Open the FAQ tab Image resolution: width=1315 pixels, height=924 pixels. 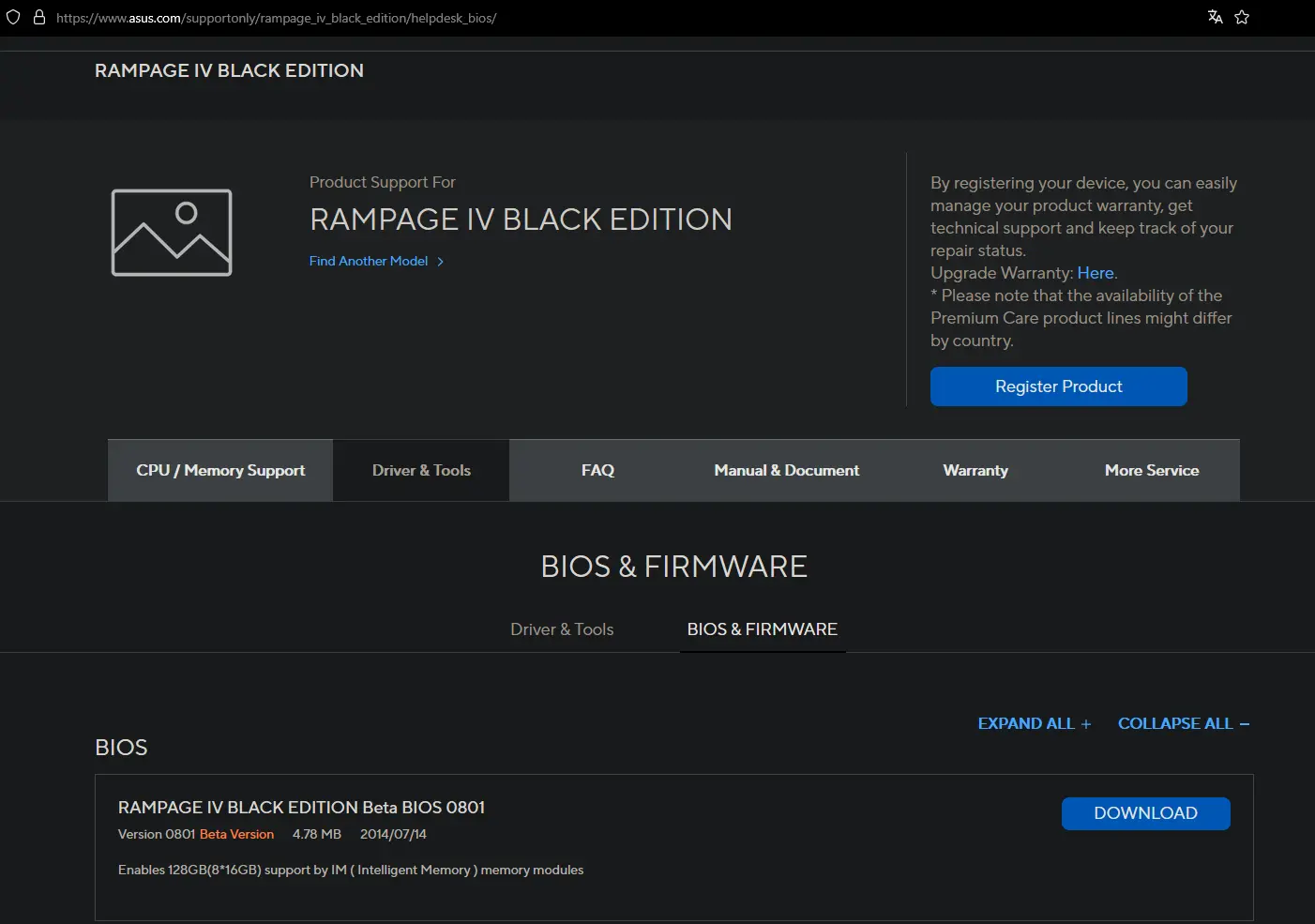click(x=597, y=470)
